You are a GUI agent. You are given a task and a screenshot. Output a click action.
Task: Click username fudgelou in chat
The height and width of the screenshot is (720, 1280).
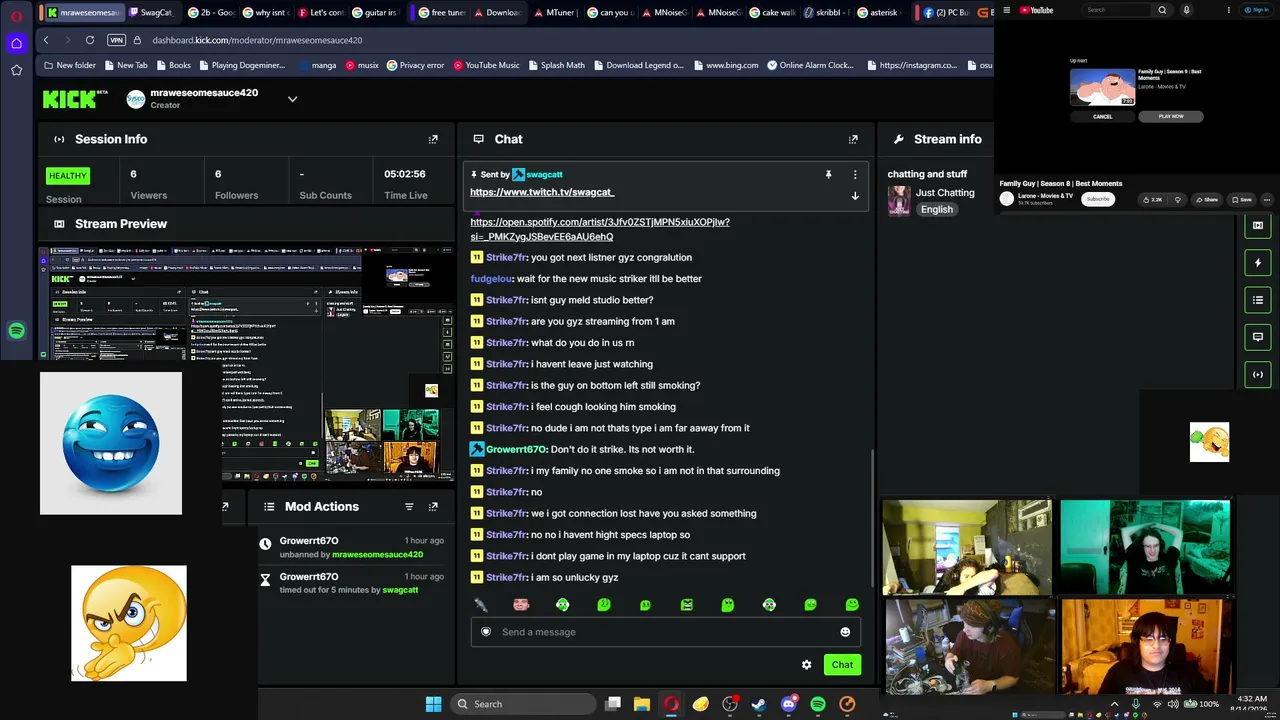[x=491, y=279]
